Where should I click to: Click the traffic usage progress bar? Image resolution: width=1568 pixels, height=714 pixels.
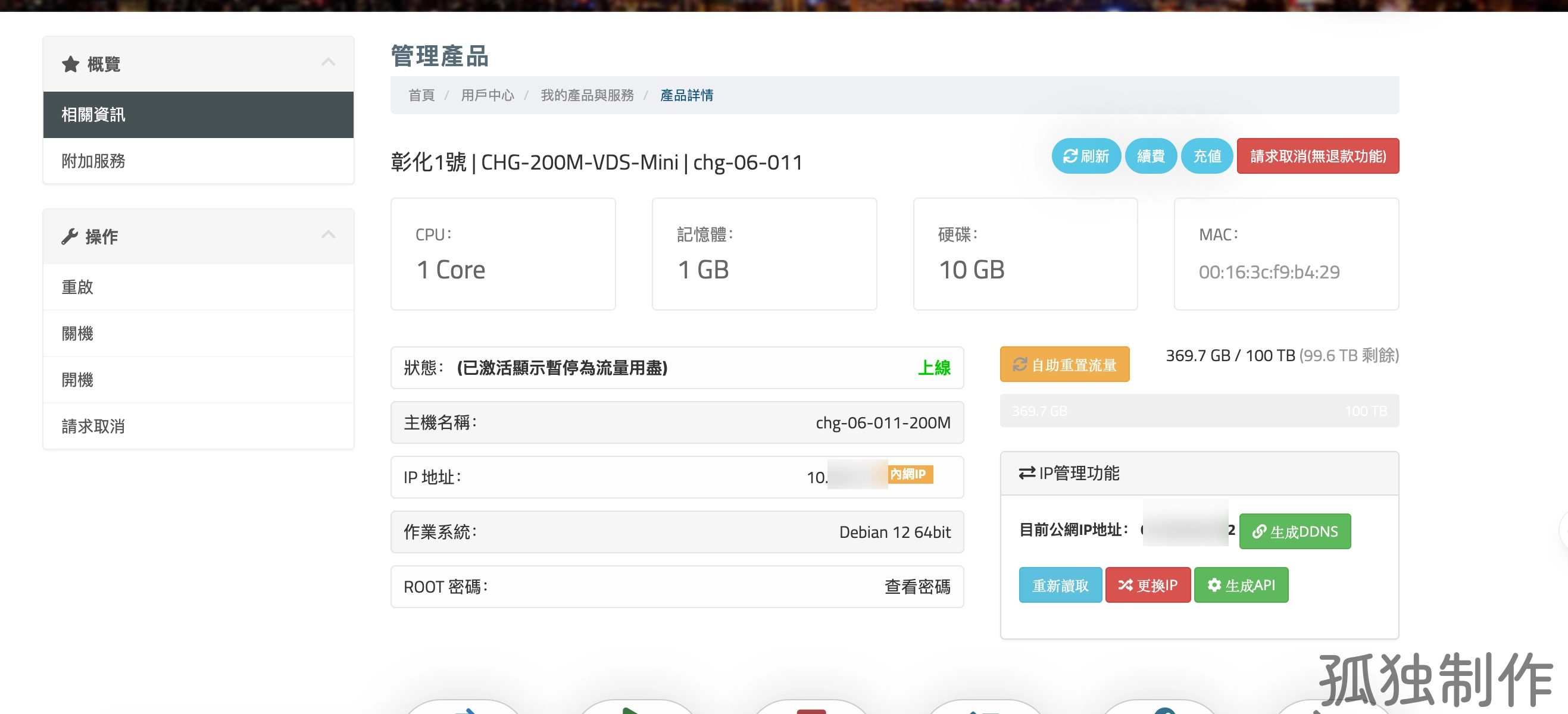coord(1199,411)
